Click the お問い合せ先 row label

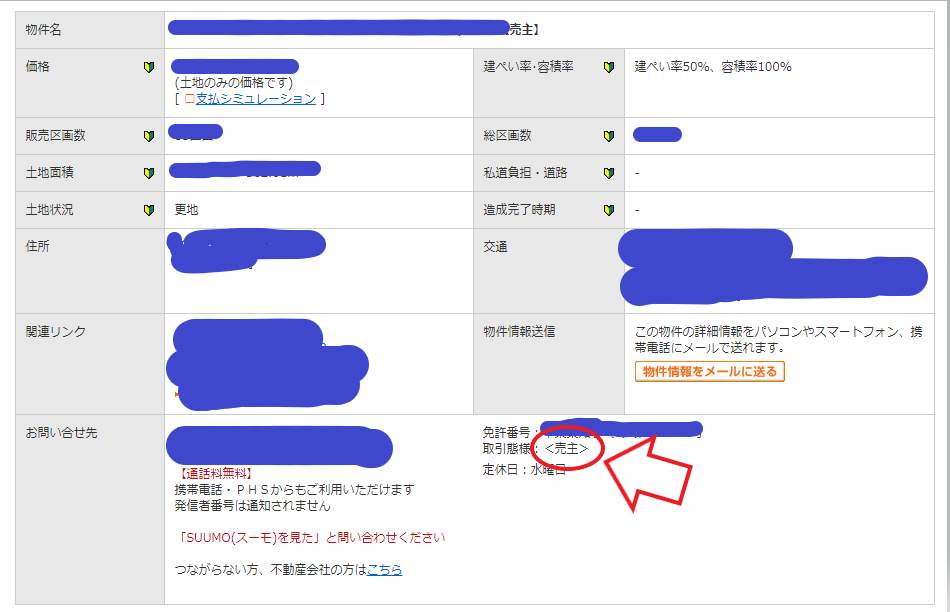tap(61, 433)
